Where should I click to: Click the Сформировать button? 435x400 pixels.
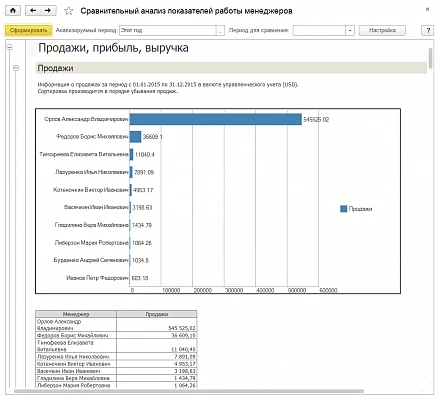pos(28,30)
